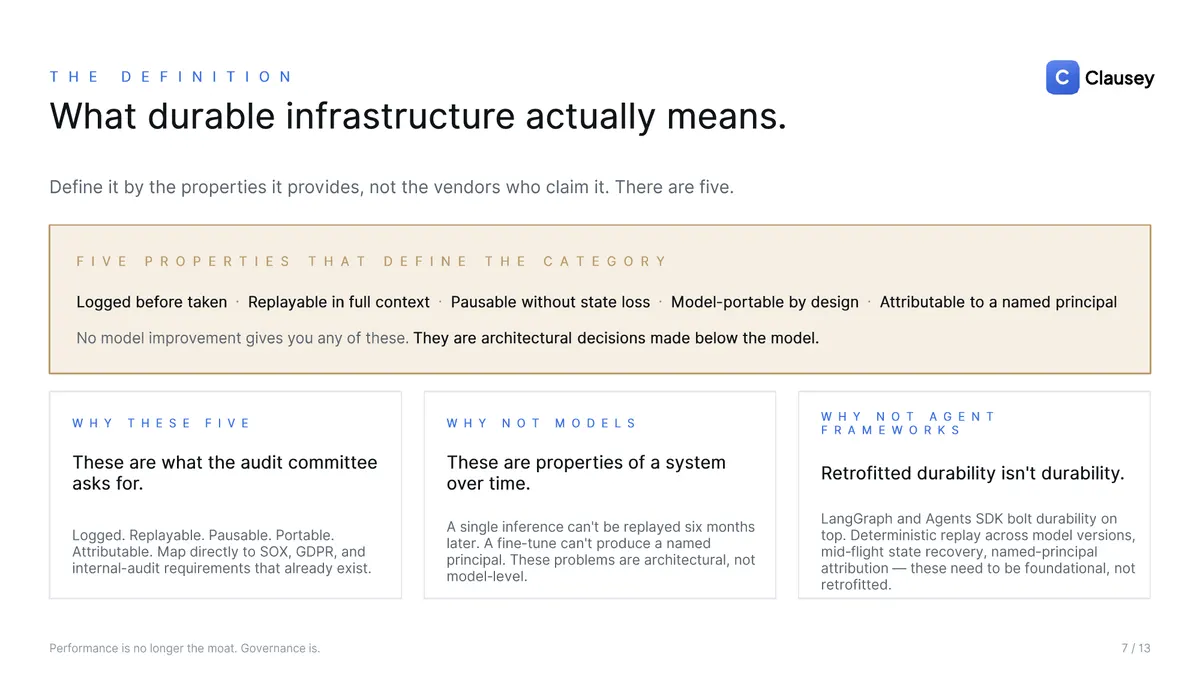Click 'These are what the audit committee' heading
This screenshot has height=675, width=1200.
pos(225,473)
